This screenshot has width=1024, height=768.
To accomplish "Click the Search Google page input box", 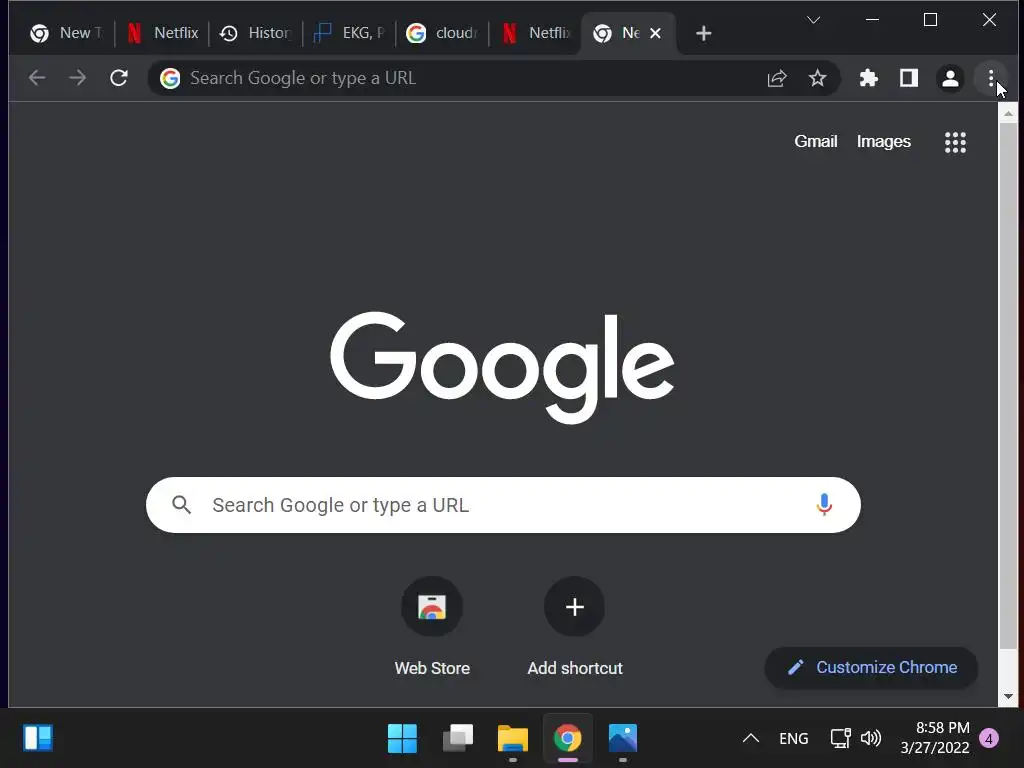I will [504, 505].
